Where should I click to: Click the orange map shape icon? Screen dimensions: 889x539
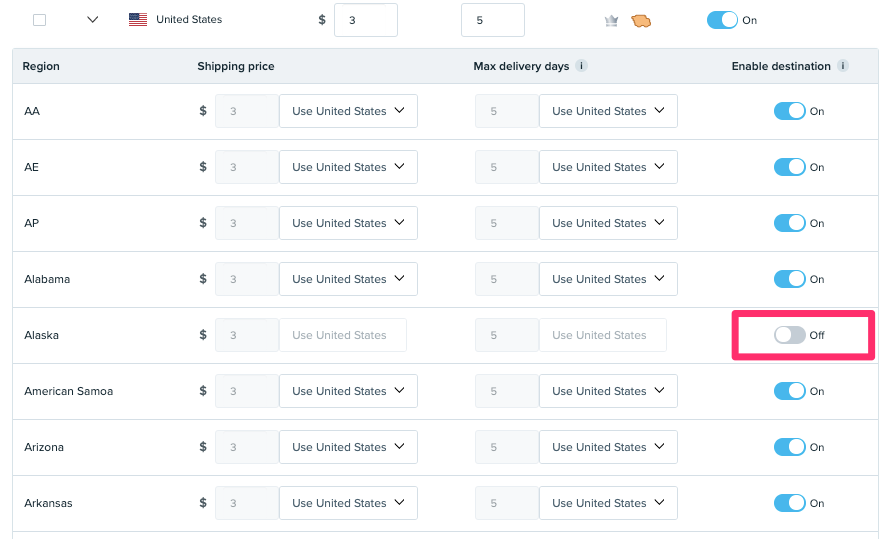[x=641, y=20]
